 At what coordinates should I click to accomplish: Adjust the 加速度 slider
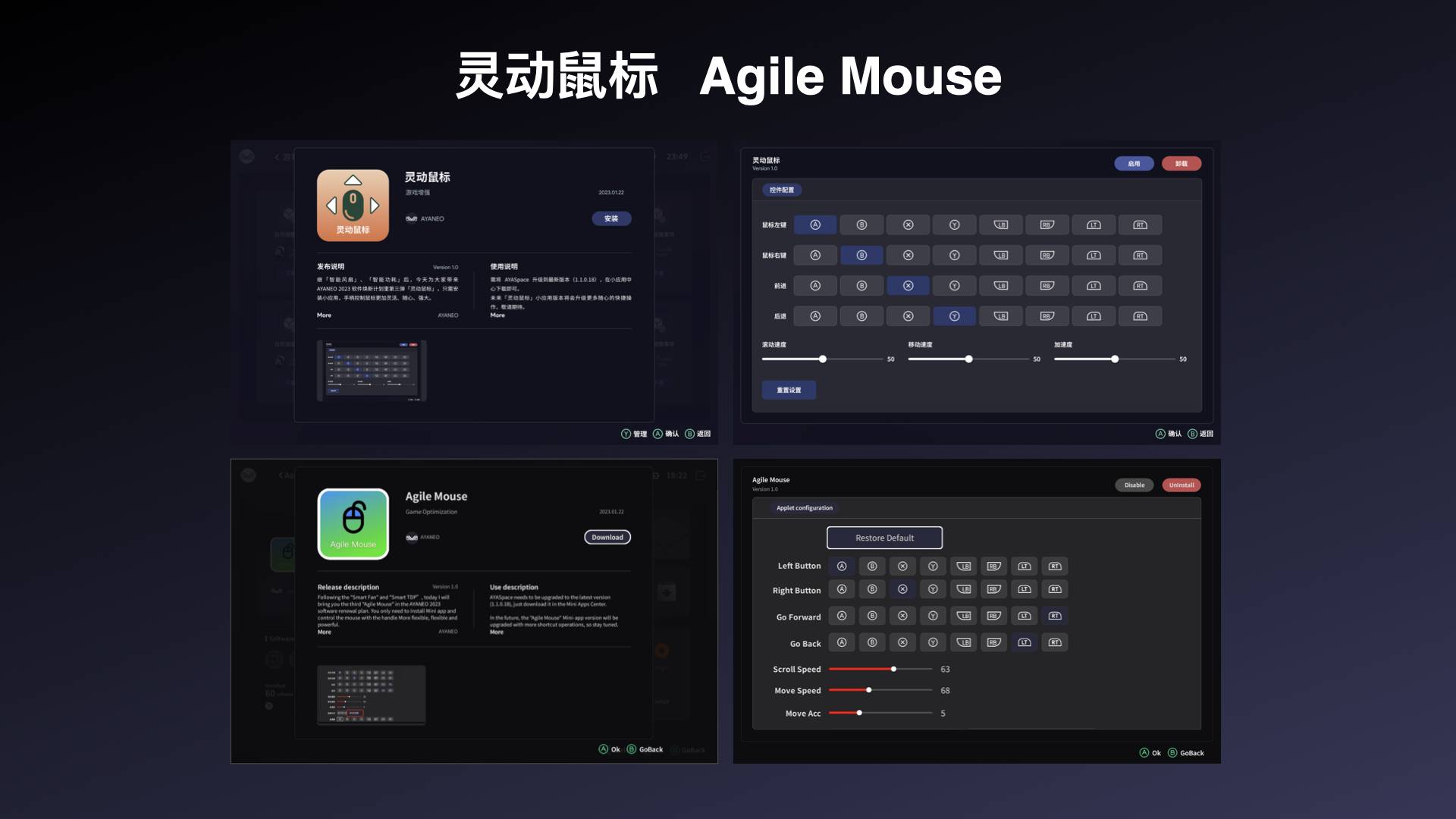(x=1115, y=359)
